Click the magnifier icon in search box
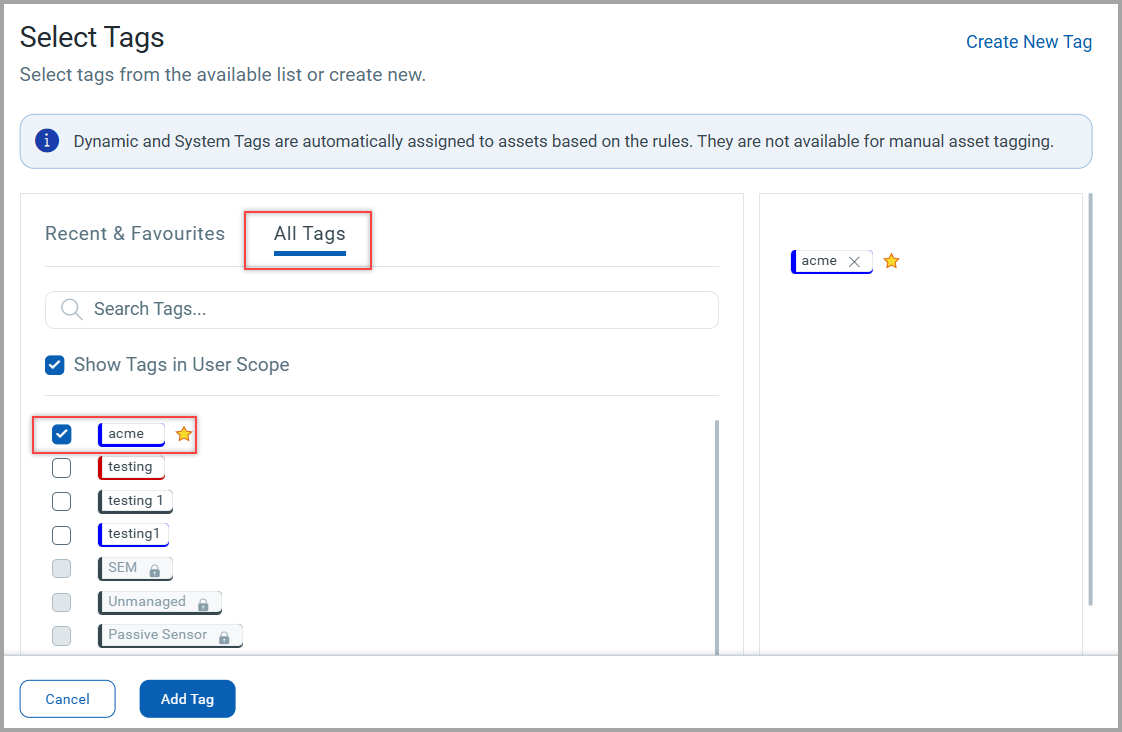1122x732 pixels. pos(71,310)
